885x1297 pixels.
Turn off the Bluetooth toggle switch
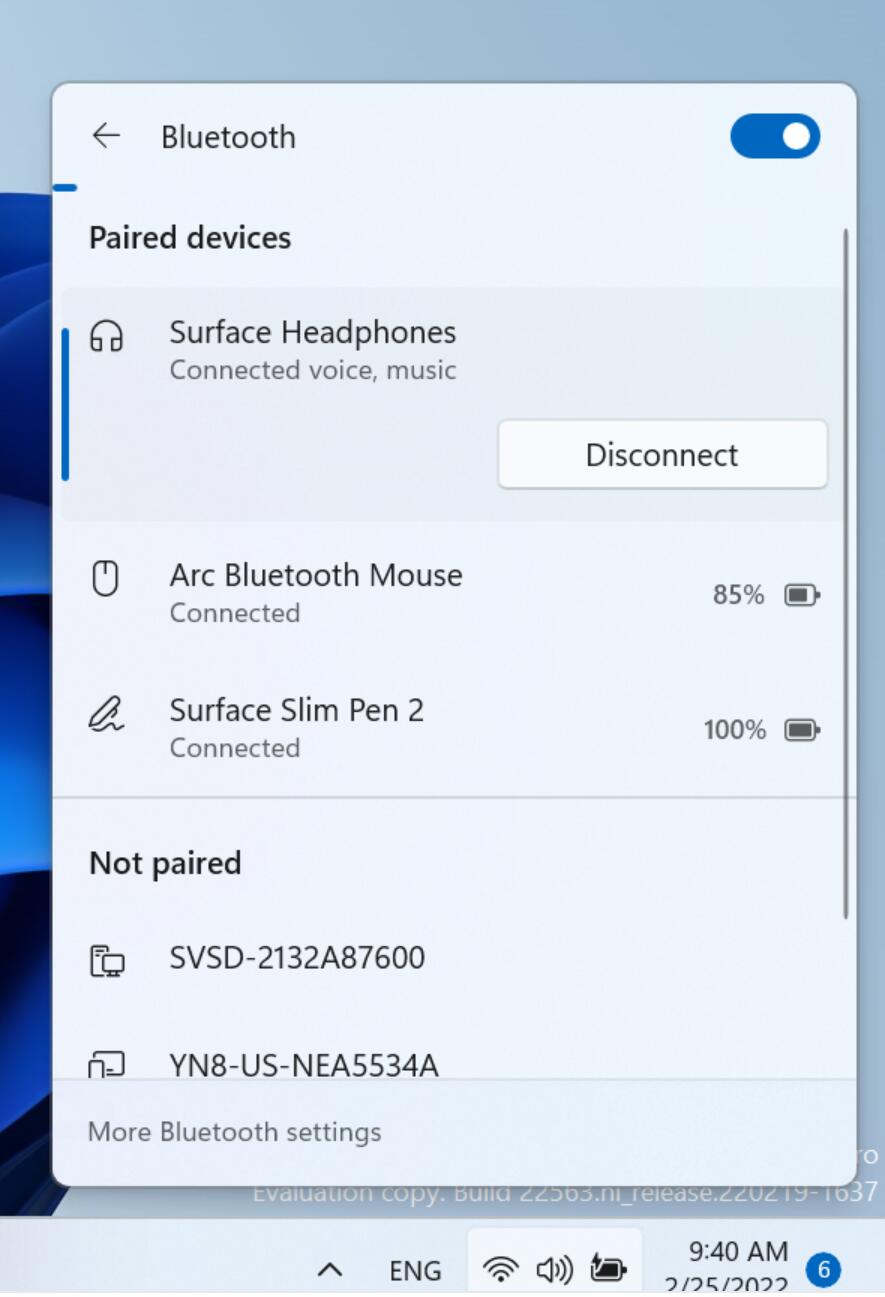click(775, 136)
